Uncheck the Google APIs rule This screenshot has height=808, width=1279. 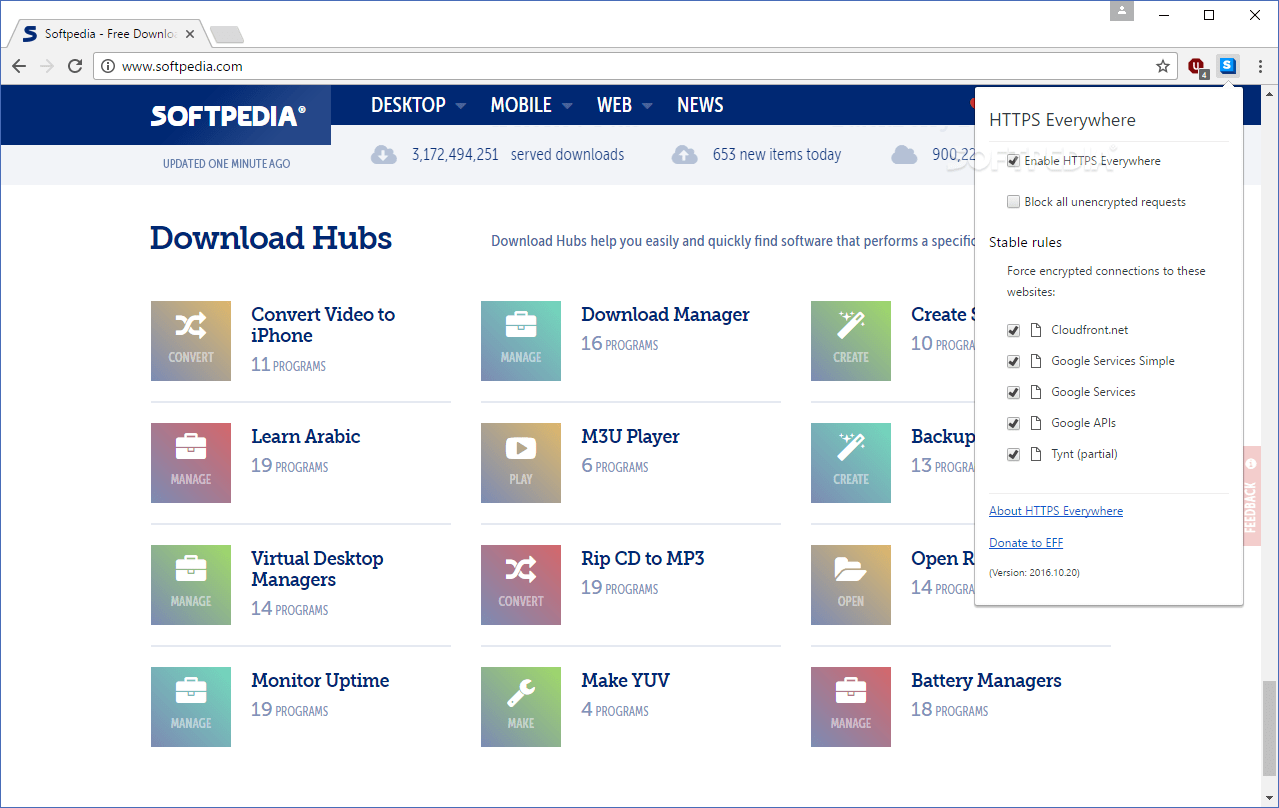(1014, 423)
